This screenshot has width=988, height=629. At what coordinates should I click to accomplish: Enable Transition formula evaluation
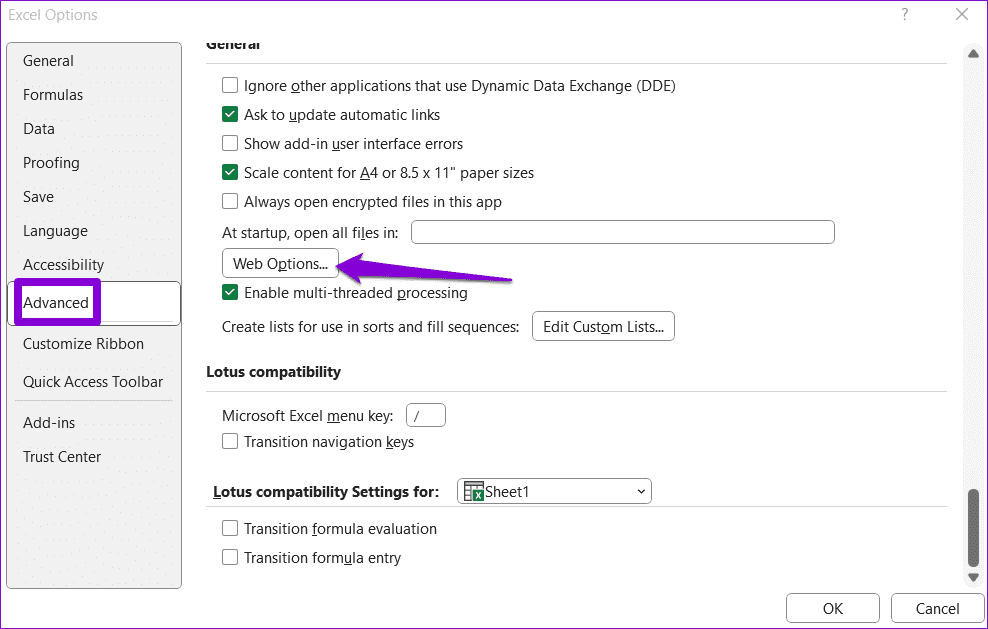(230, 528)
